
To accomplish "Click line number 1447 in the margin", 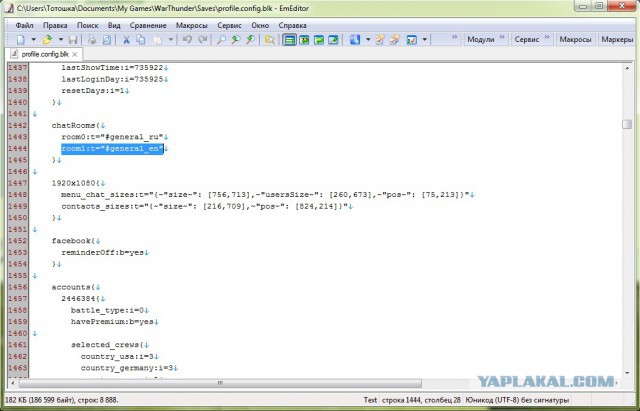I will [x=18, y=183].
